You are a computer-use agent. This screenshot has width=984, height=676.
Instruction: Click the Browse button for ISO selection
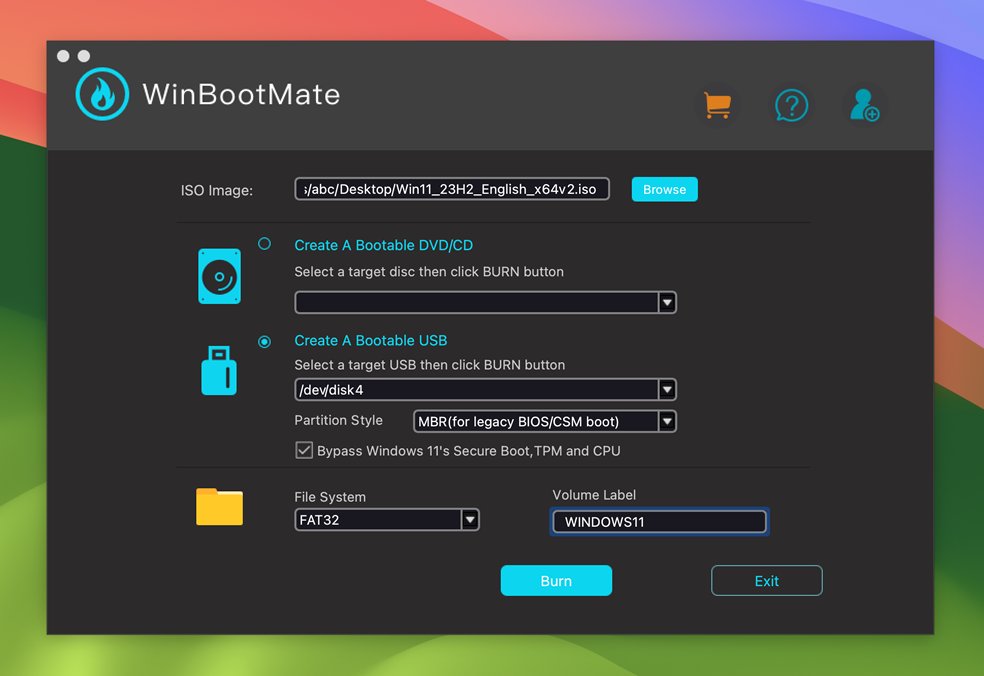click(664, 188)
